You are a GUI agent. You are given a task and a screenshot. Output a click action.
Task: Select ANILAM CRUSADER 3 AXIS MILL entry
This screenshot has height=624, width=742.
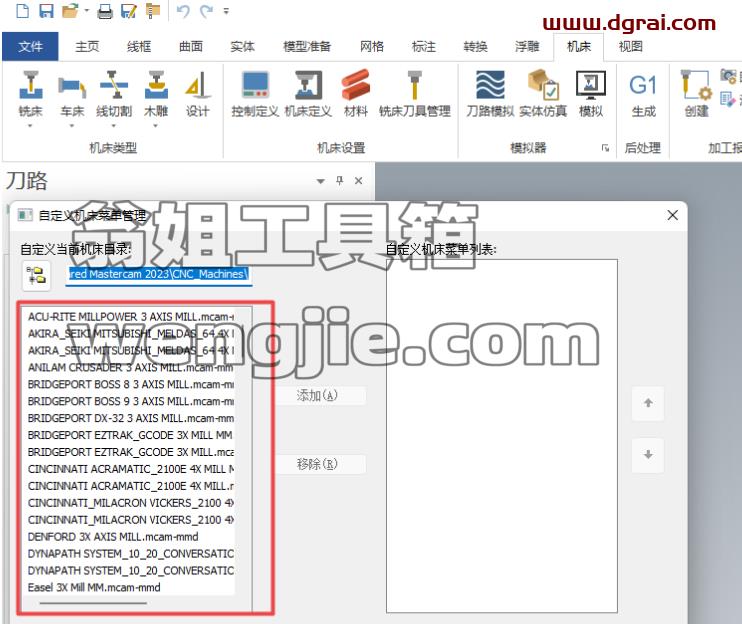pos(131,367)
